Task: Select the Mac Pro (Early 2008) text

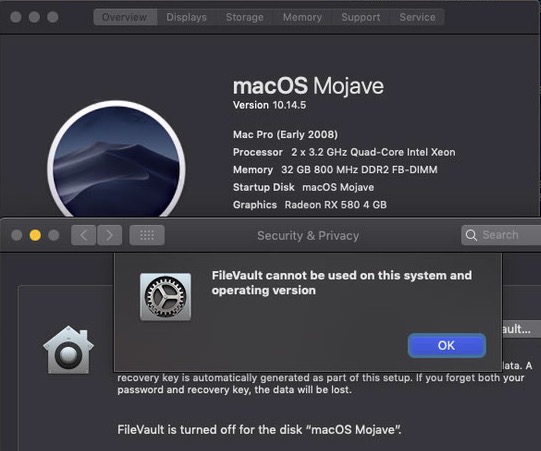Action: click(x=285, y=134)
